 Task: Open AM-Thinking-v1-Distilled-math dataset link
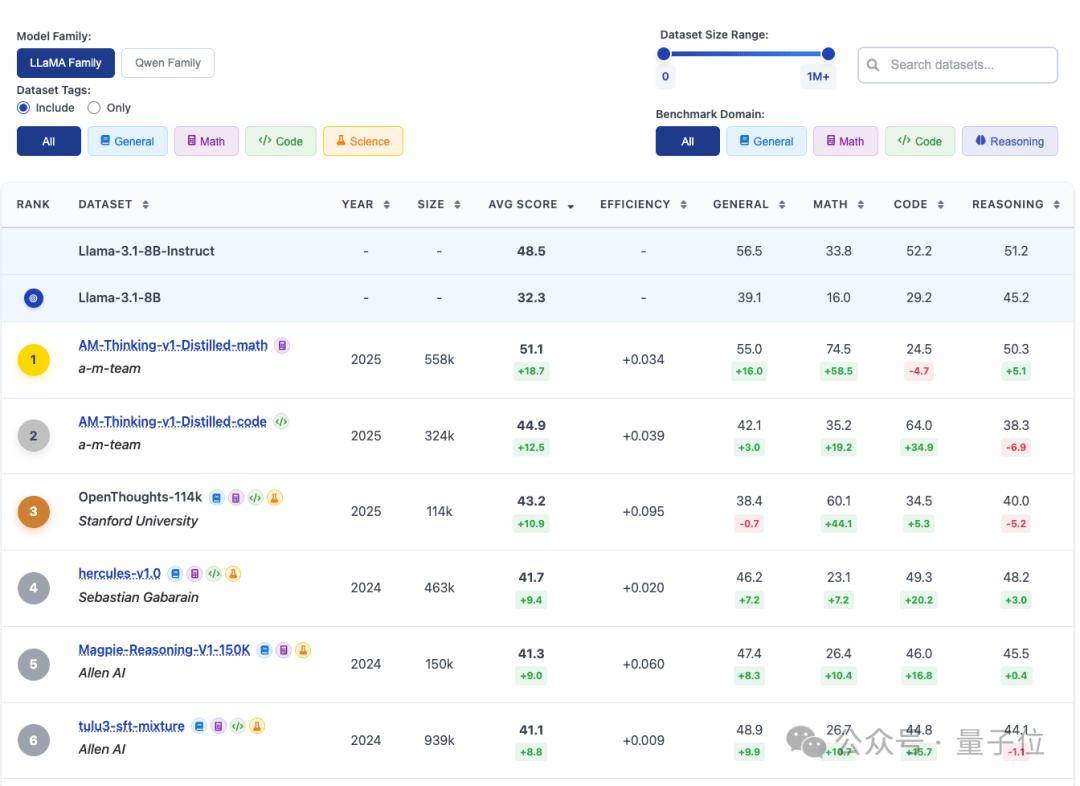tap(173, 345)
